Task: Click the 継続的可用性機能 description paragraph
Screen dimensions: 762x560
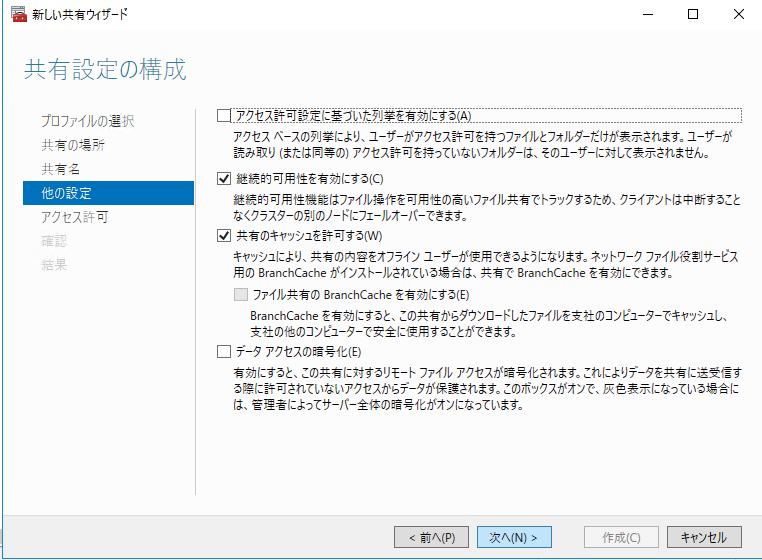Action: click(x=487, y=208)
